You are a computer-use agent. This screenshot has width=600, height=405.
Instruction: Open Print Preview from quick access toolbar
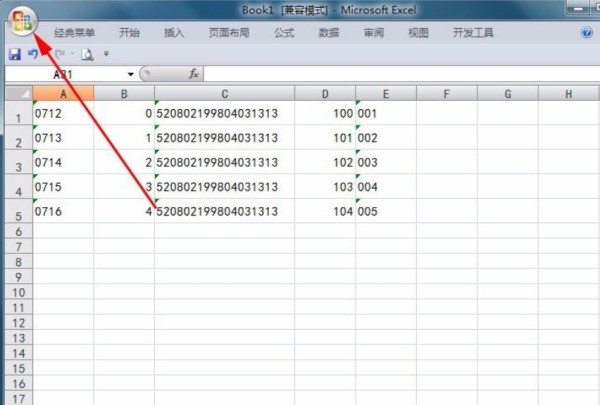tap(87, 54)
